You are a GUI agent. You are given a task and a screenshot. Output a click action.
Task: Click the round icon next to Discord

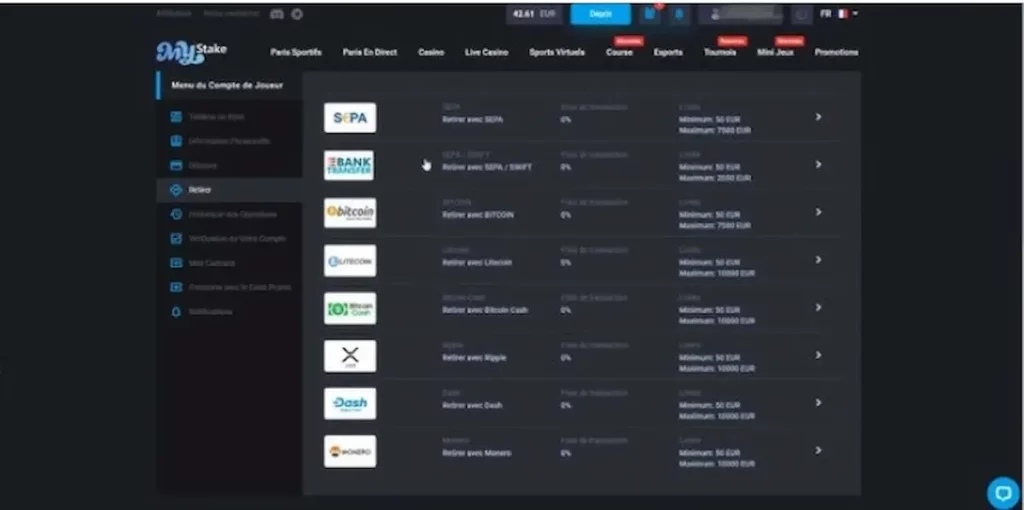(297, 14)
